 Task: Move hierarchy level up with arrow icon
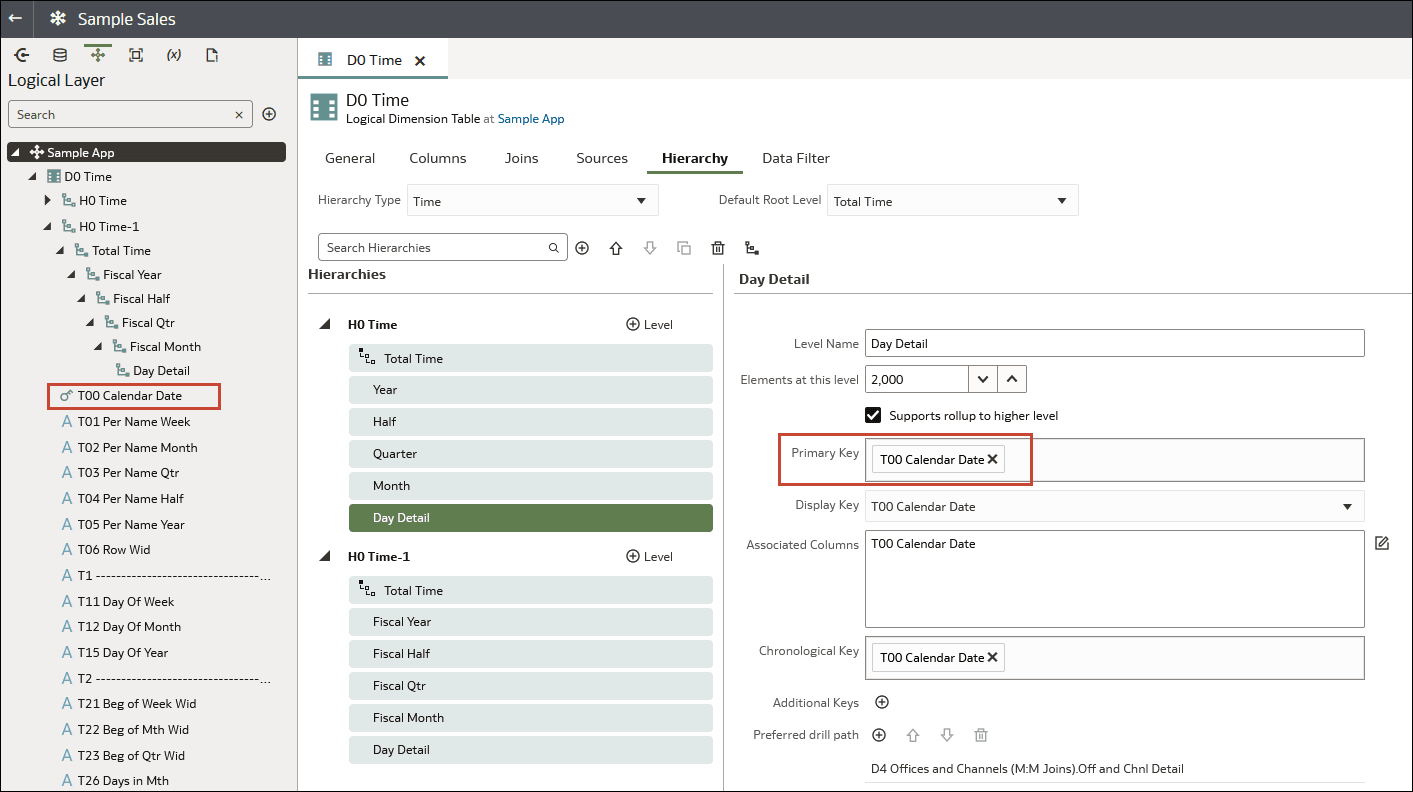[x=616, y=248]
